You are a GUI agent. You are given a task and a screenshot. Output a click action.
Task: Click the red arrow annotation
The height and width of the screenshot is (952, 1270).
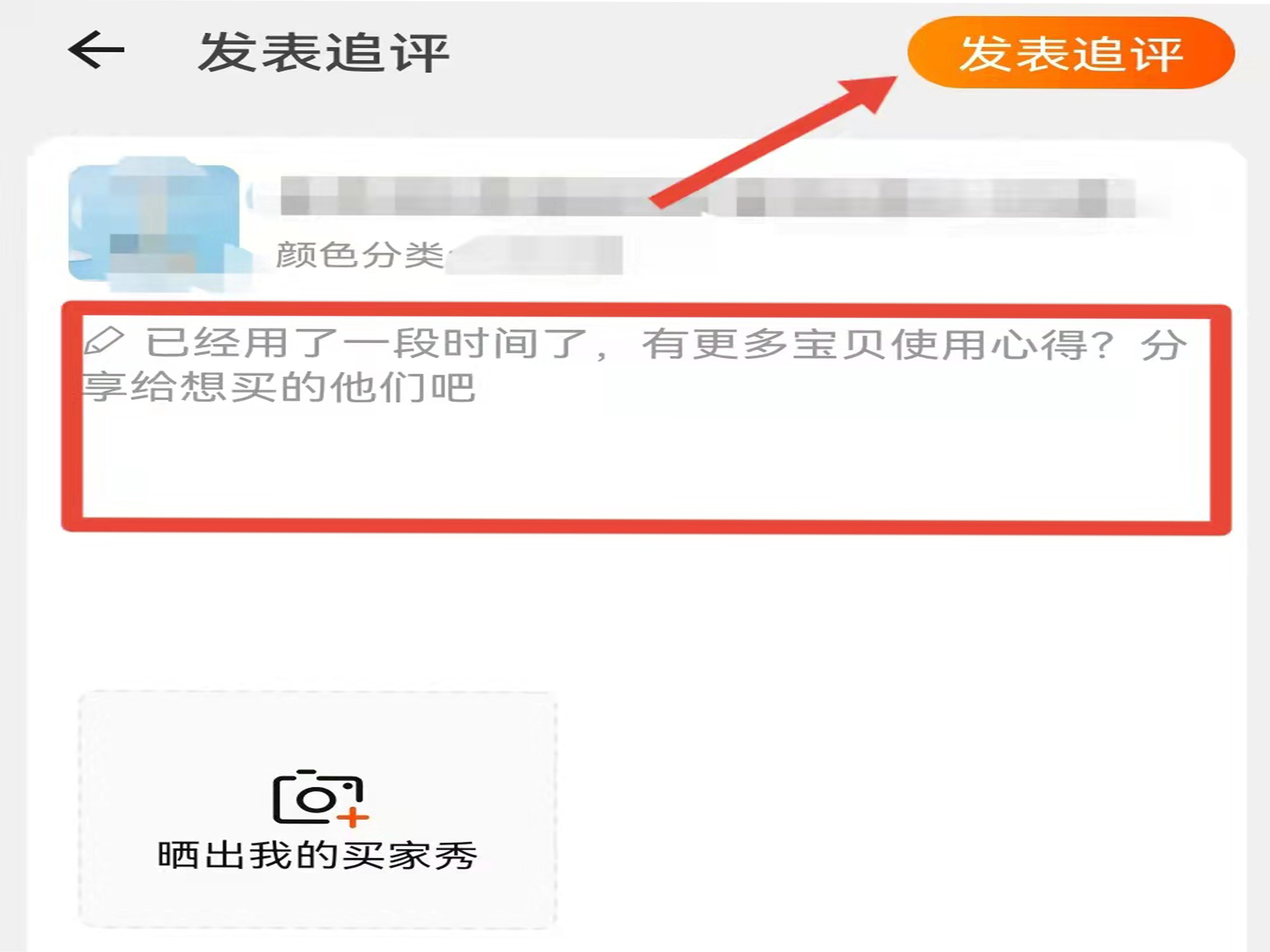tap(772, 143)
